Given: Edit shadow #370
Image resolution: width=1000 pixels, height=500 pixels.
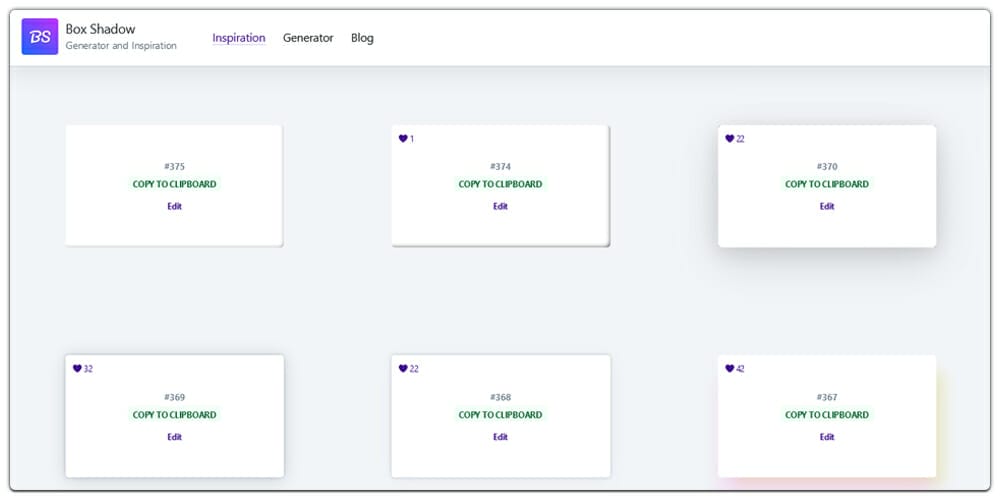Looking at the screenshot, I should coord(826,206).
